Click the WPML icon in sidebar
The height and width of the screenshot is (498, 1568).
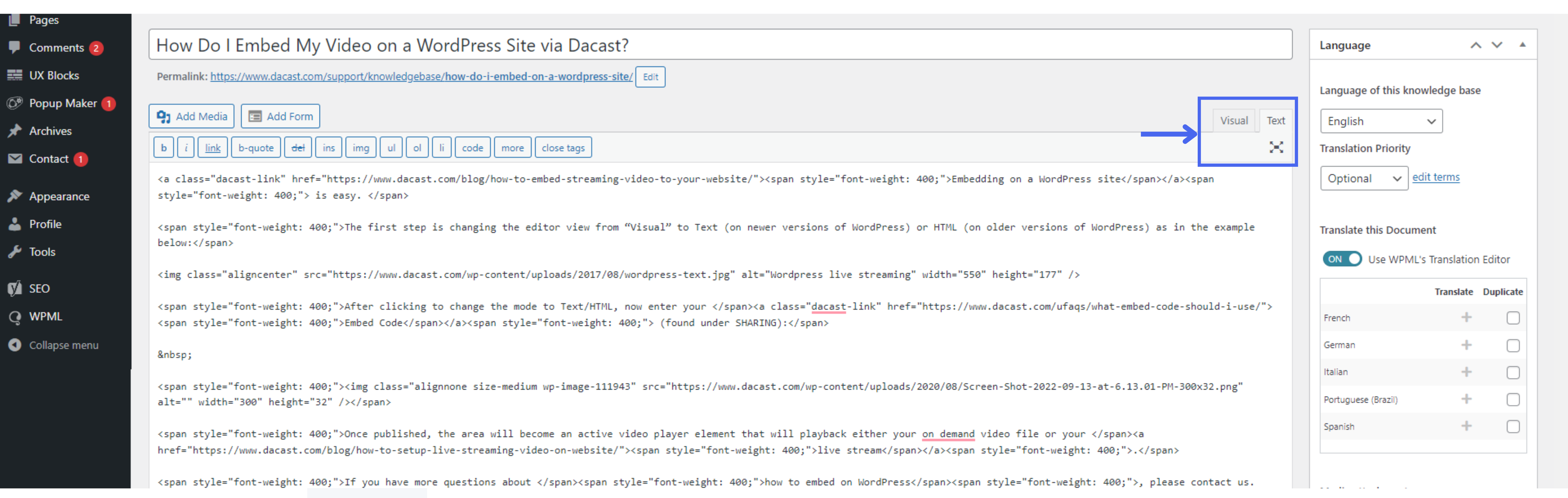(15, 317)
